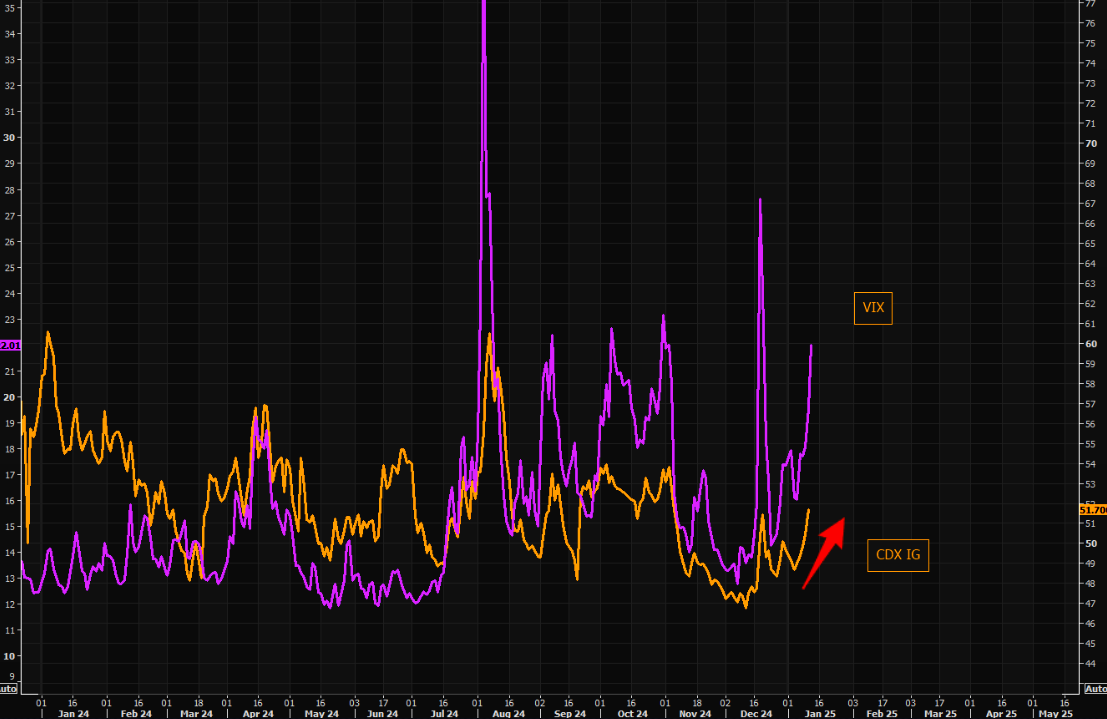Click the bold 30 on the left axis
1107x719 pixels.
9,138
